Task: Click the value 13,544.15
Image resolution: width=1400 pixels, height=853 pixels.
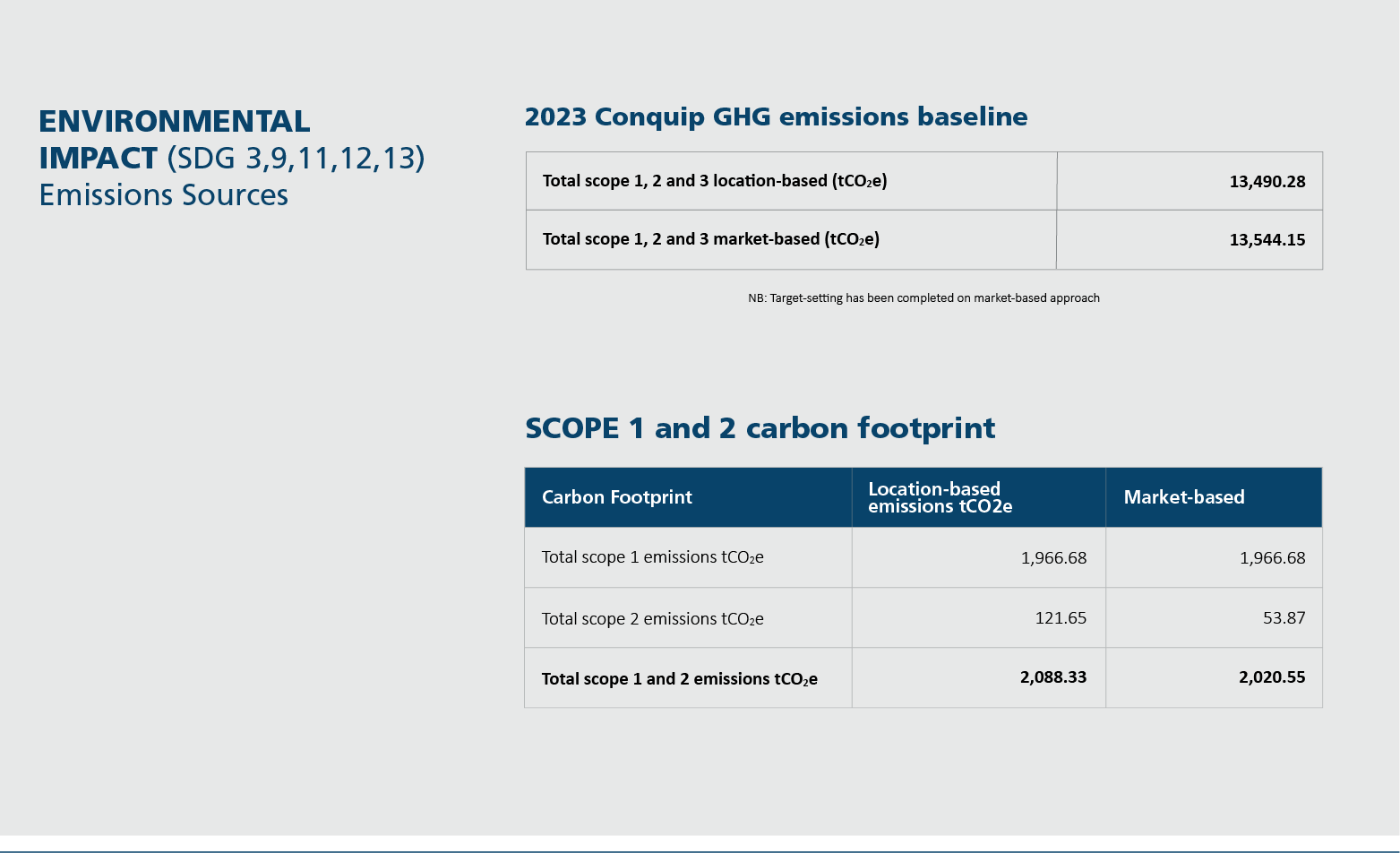Action: tap(1267, 240)
